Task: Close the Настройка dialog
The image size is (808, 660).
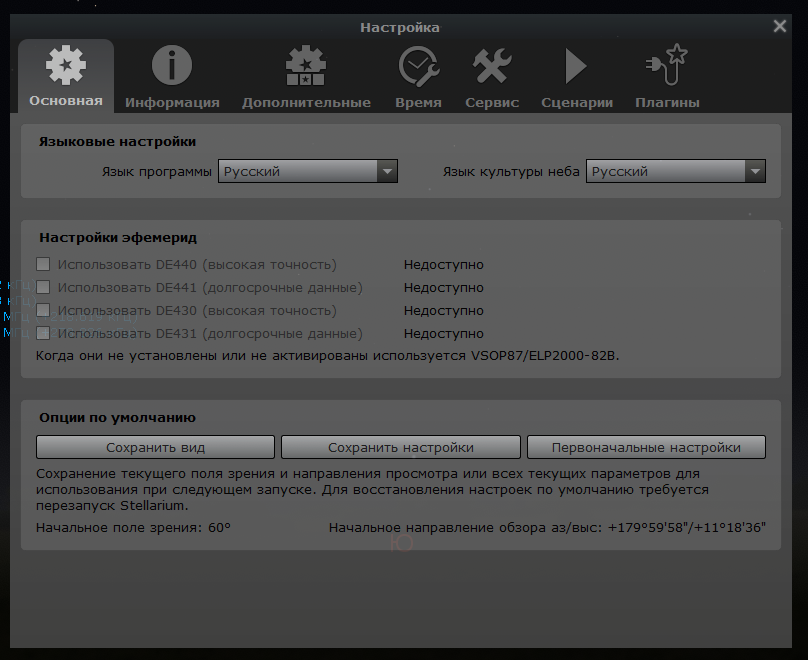Action: (780, 26)
